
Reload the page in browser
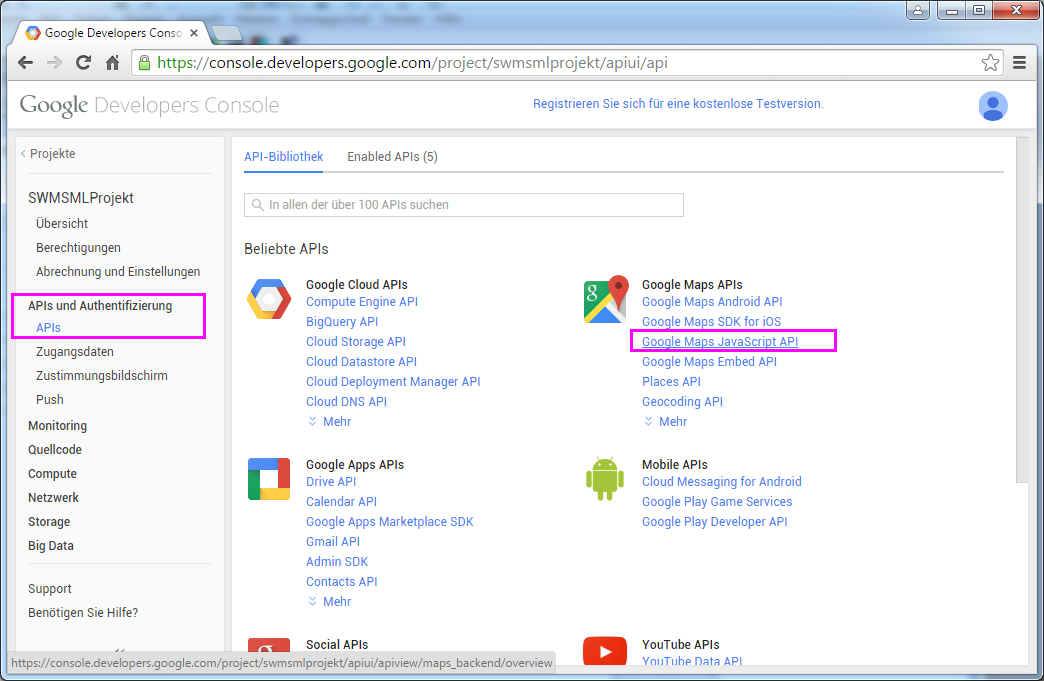tap(84, 63)
